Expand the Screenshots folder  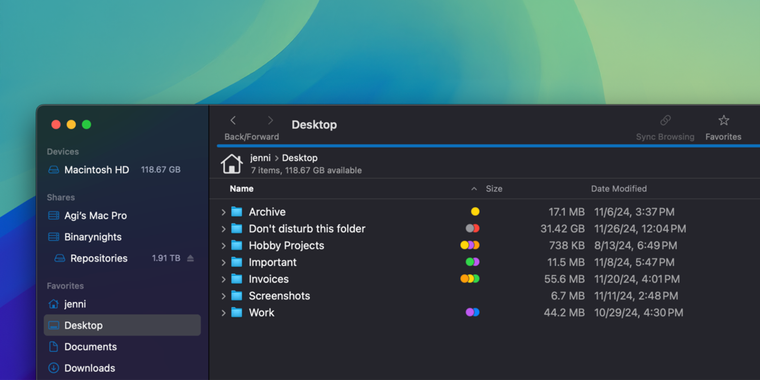tap(223, 296)
